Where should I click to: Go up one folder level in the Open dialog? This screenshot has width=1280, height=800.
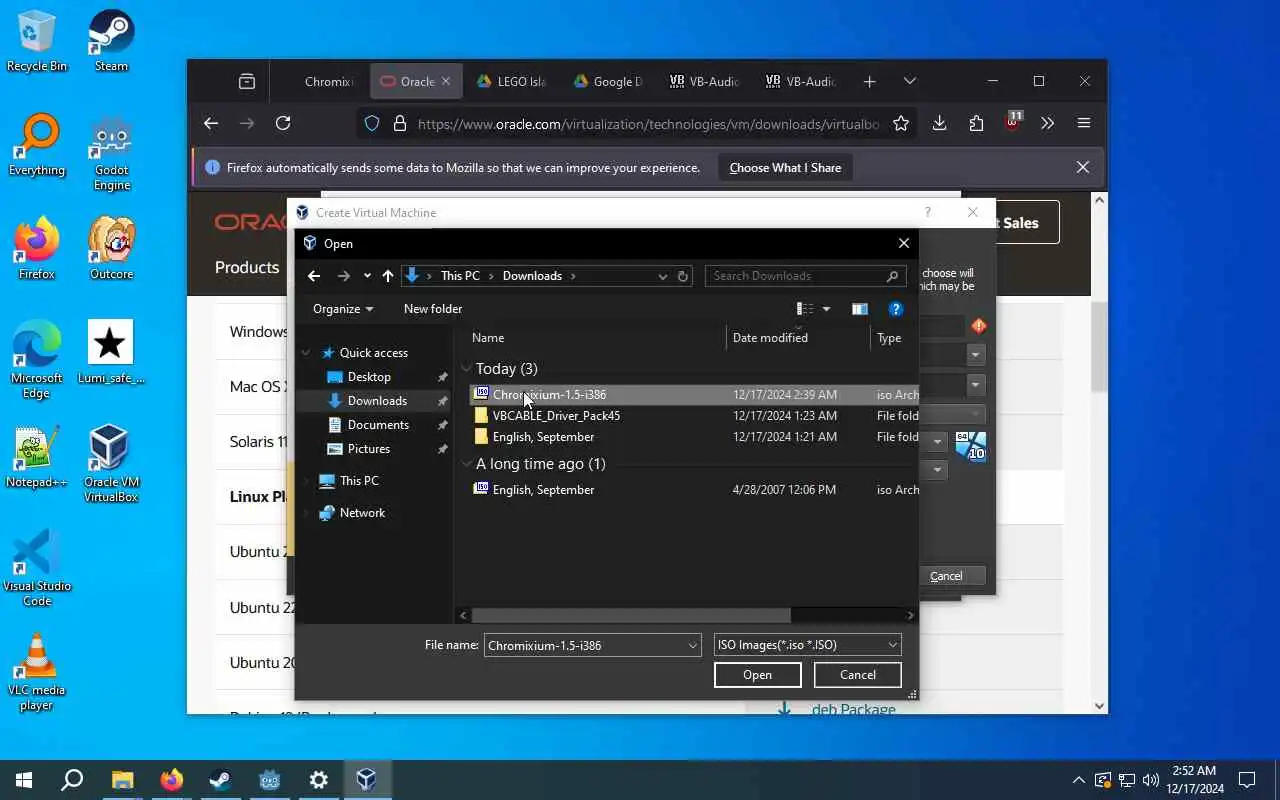(388, 276)
